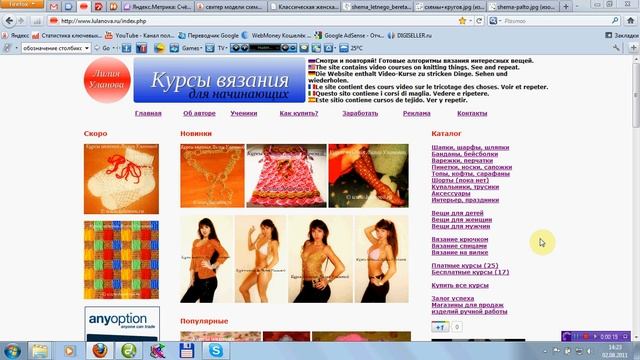Click the page vertical scrollbar thumb
Screen dimensions: 640x360
(636, 96)
